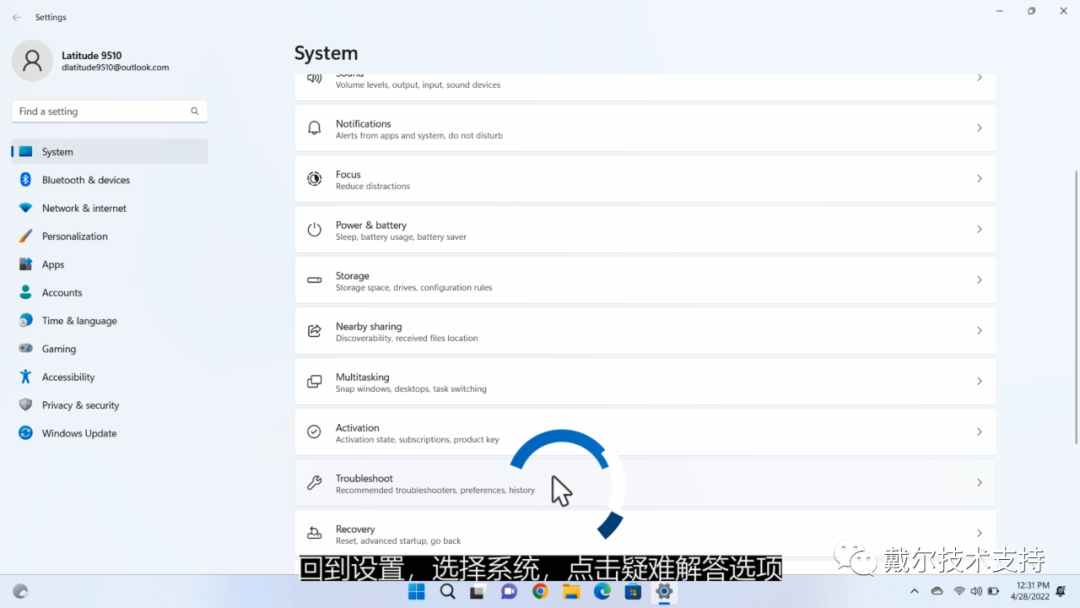The width and height of the screenshot is (1080, 608).
Task: Click 'Activation state, subscriptions, product key' text
Action: click(x=417, y=439)
